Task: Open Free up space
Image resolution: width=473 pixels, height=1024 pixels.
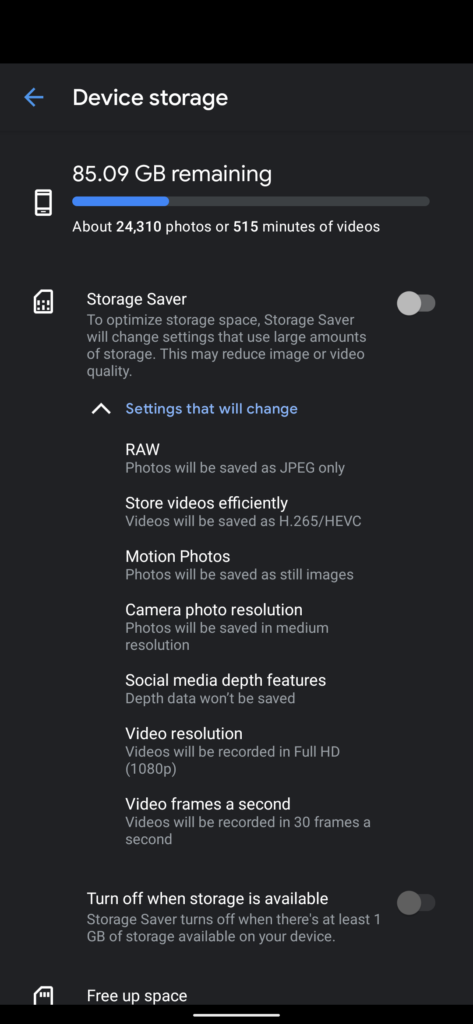Action: [x=137, y=995]
